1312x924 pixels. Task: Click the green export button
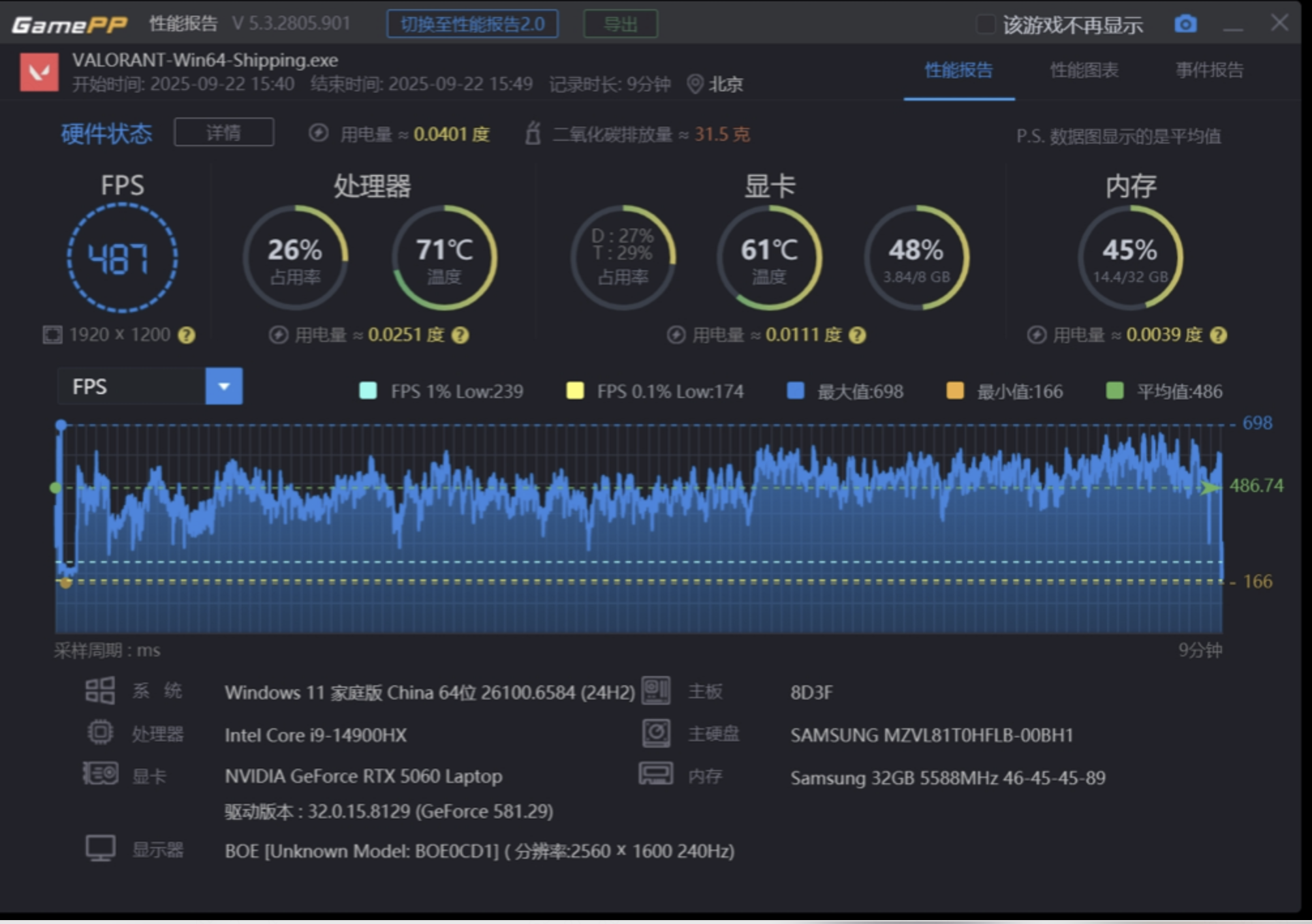(619, 24)
